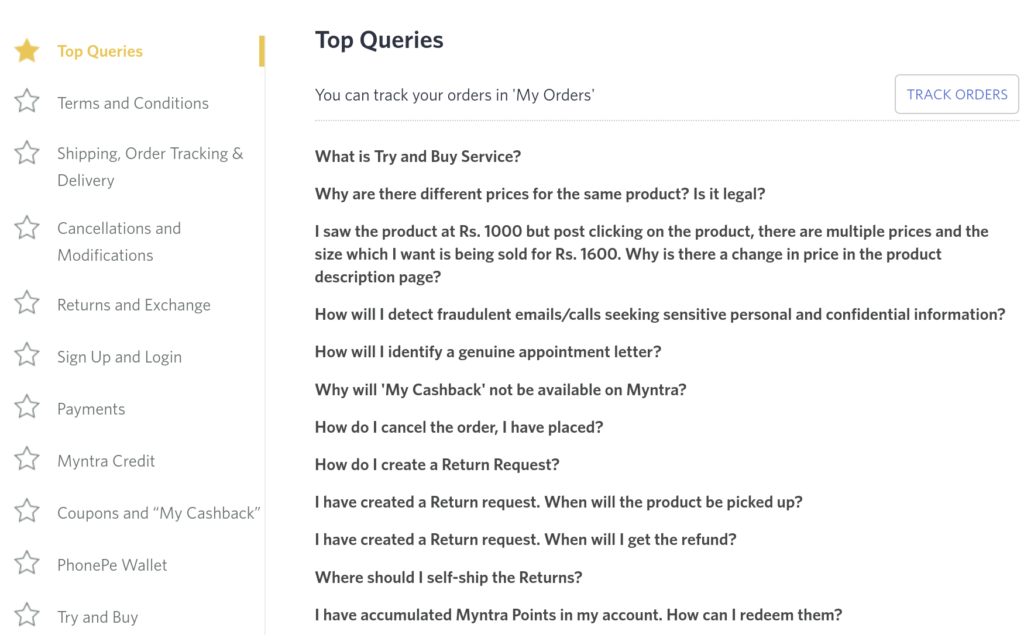The height and width of the screenshot is (635, 1024).
Task: Click the star icon next to Payments
Action: click(x=27, y=408)
